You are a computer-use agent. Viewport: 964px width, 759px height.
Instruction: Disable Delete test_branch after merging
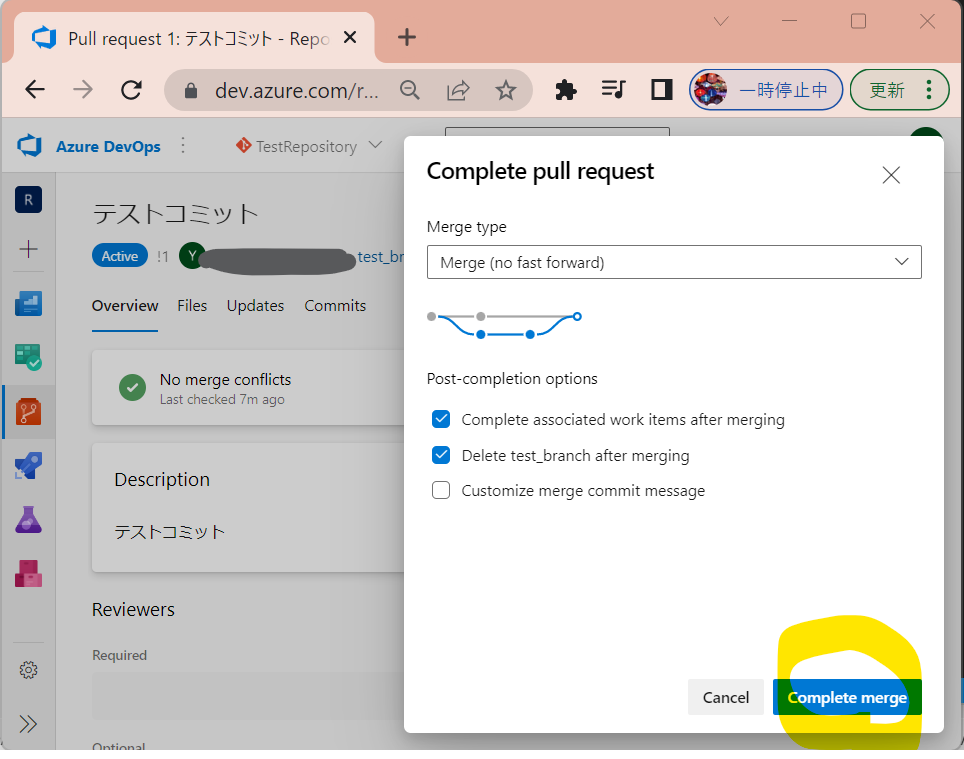pos(441,454)
